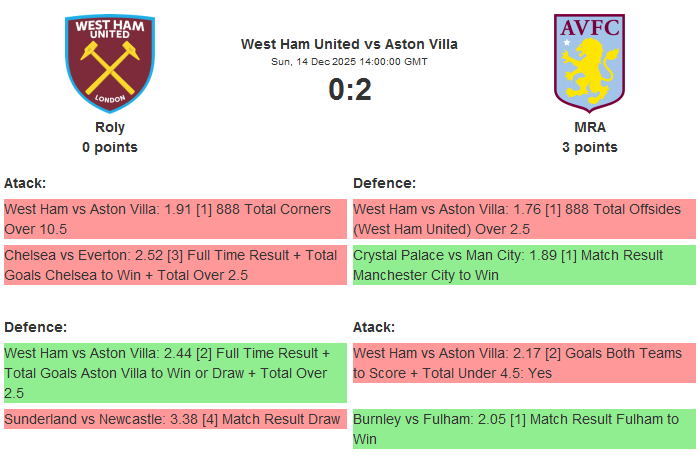Click Roly's 0 points label
700x460 pixels.
[110, 147]
